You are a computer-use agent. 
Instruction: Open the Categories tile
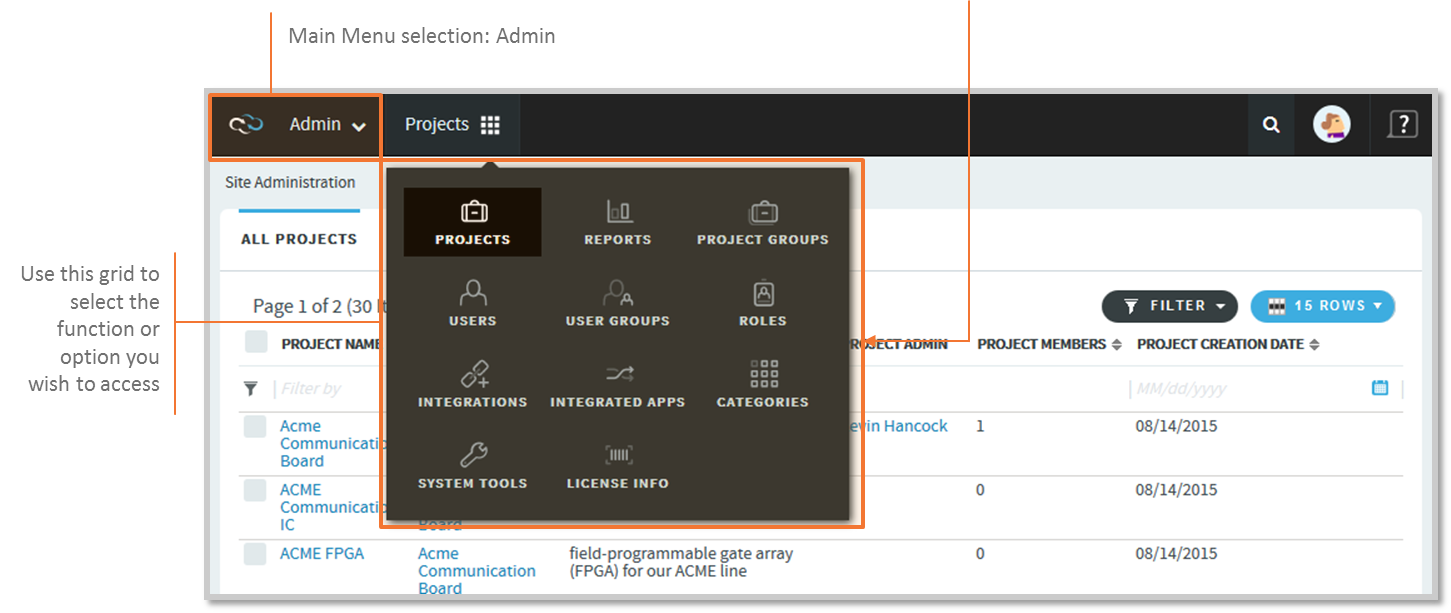point(763,384)
